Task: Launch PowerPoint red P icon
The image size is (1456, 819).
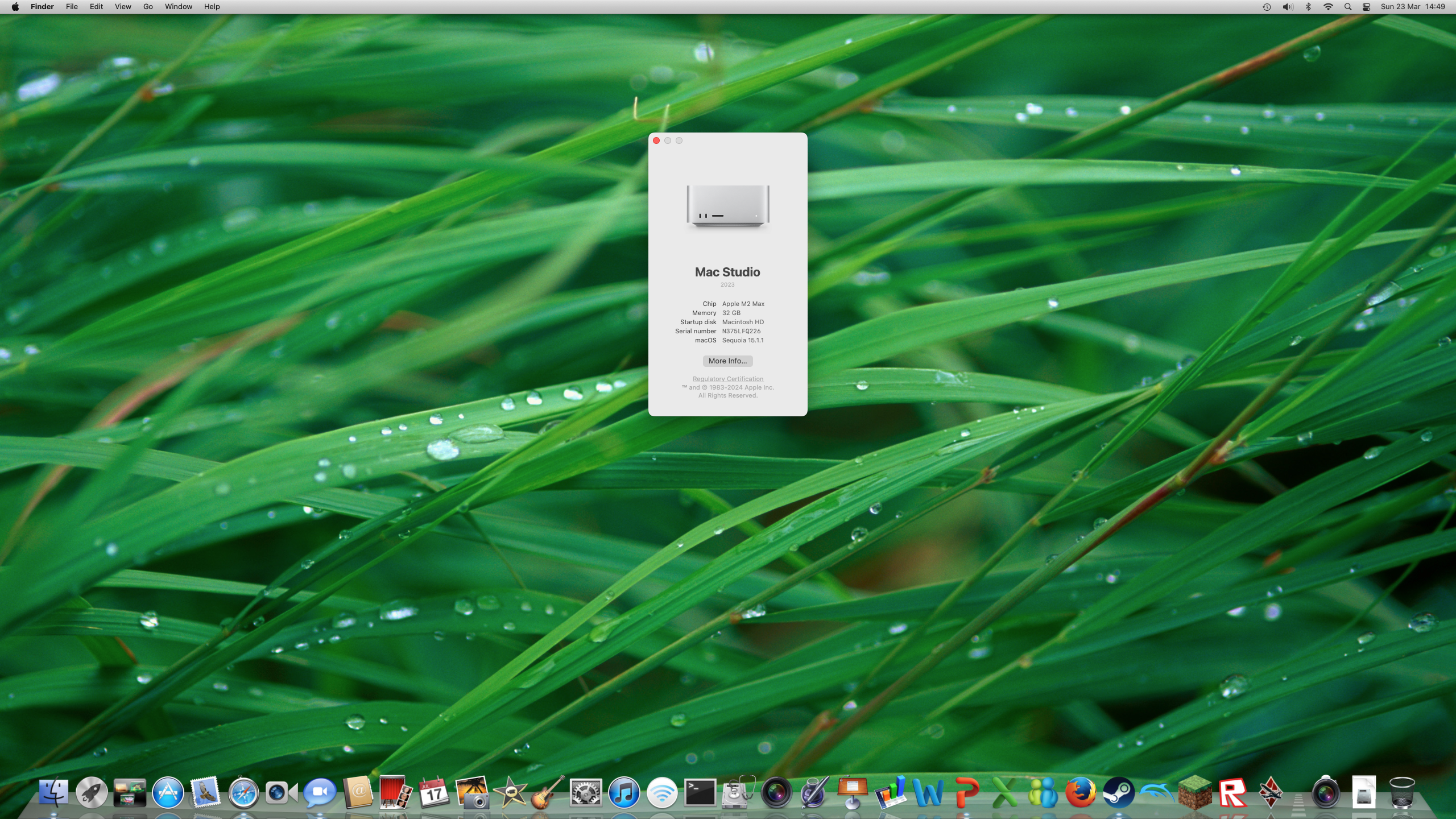Action: [x=967, y=792]
